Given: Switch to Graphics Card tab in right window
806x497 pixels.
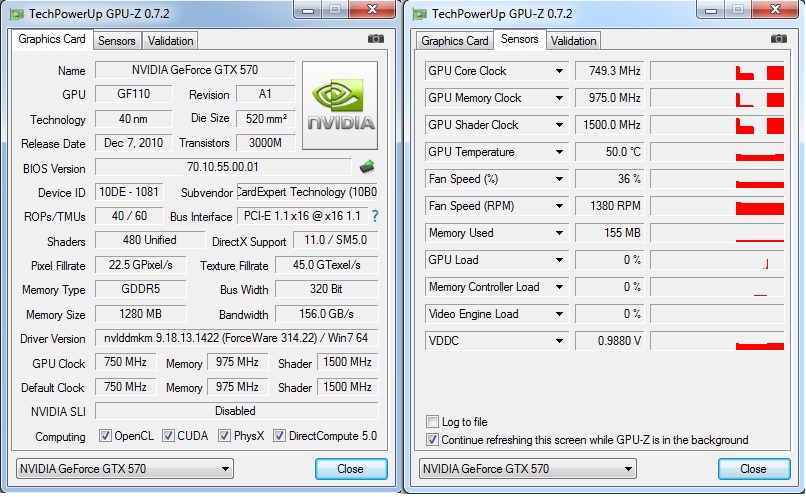Looking at the screenshot, I should click(x=454, y=41).
